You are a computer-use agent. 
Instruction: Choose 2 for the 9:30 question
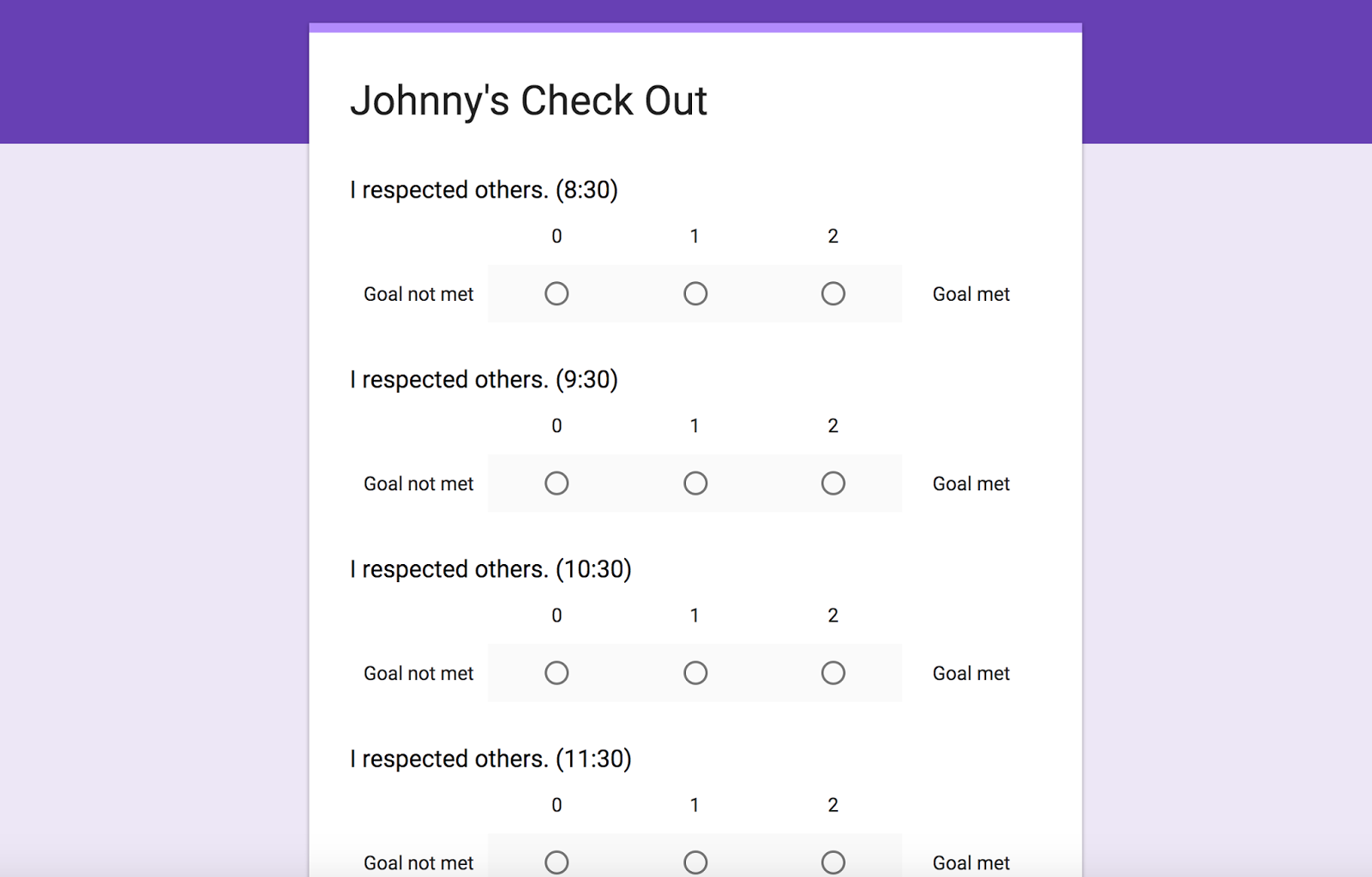[x=833, y=484]
